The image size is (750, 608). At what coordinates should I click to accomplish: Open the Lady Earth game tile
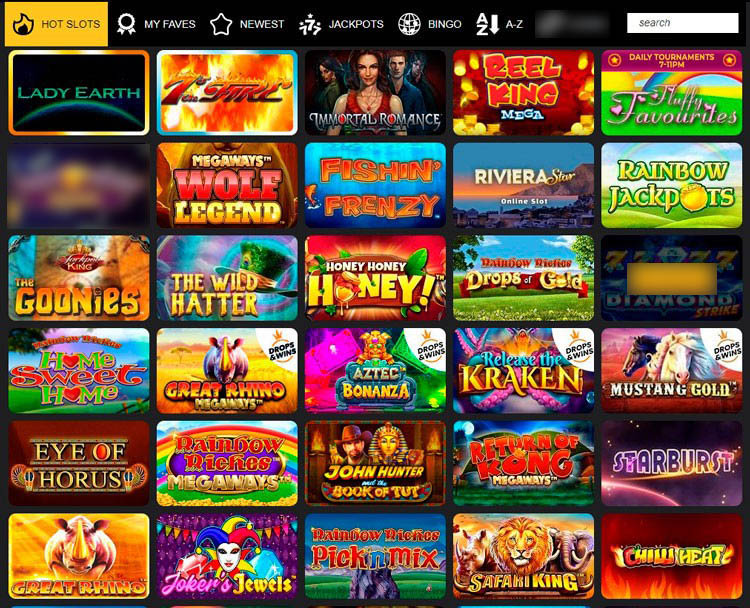click(x=79, y=93)
